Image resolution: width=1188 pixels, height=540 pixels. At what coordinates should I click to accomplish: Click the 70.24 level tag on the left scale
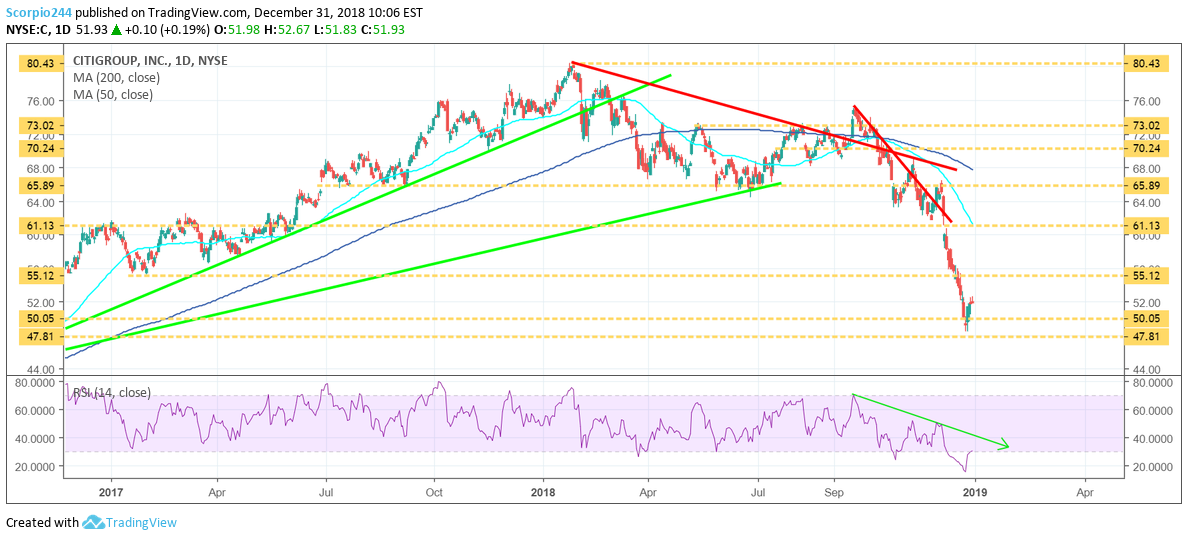point(42,148)
